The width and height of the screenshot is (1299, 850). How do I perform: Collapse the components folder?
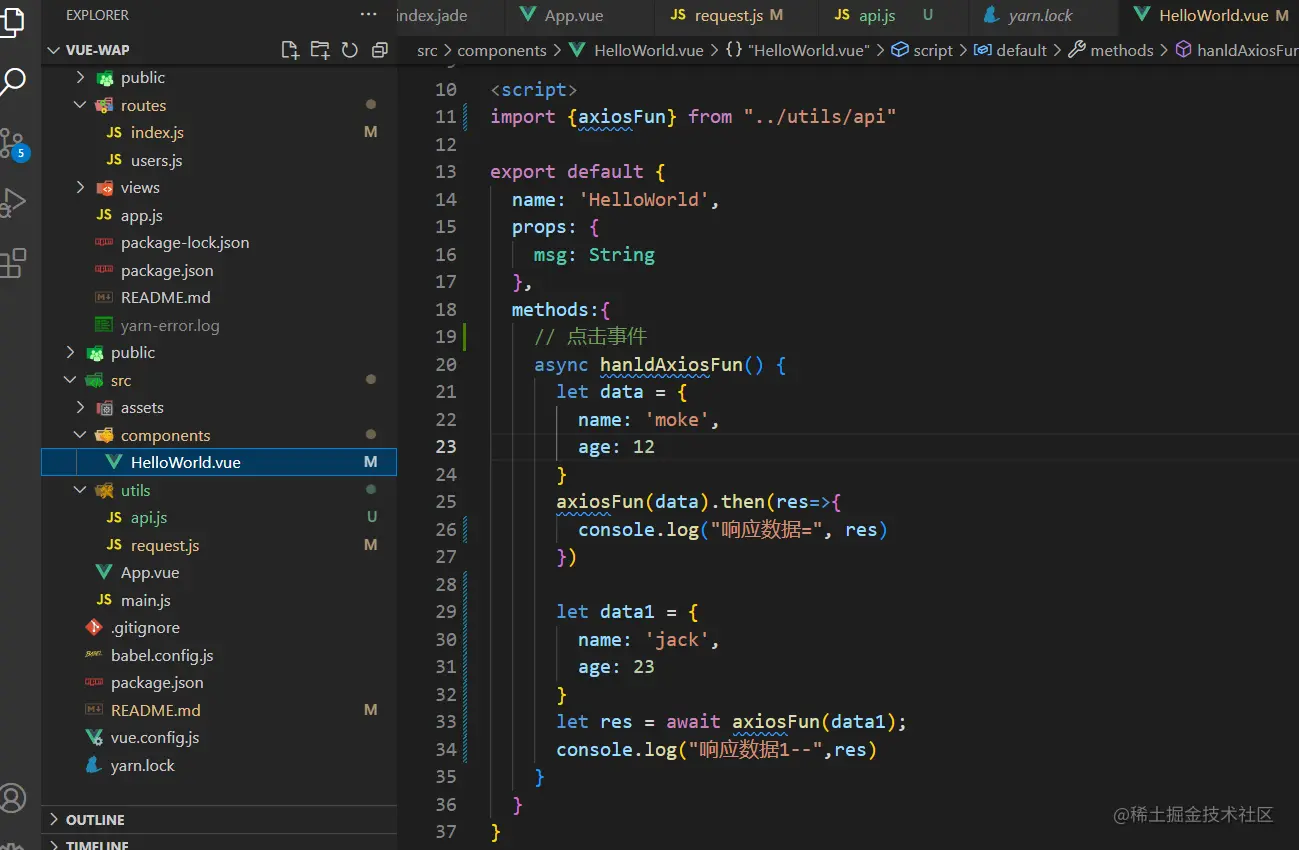[x=165, y=436]
